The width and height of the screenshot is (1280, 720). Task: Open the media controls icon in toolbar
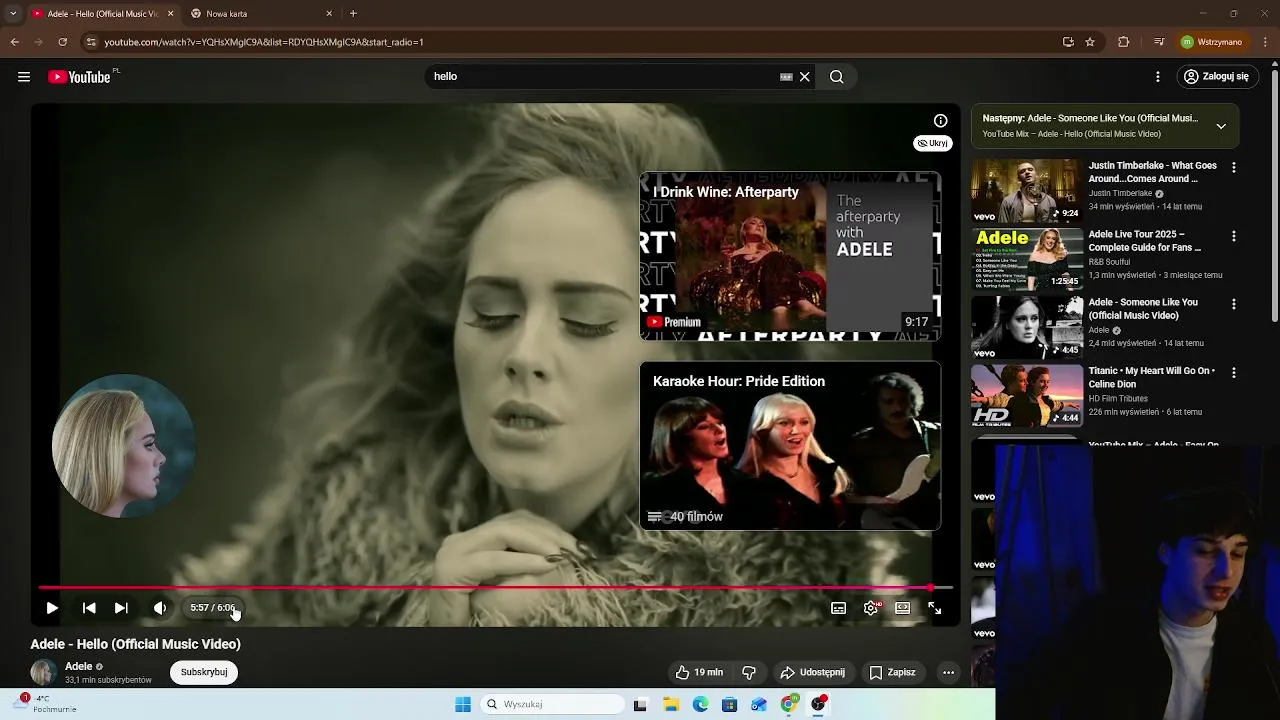[x=1159, y=42]
